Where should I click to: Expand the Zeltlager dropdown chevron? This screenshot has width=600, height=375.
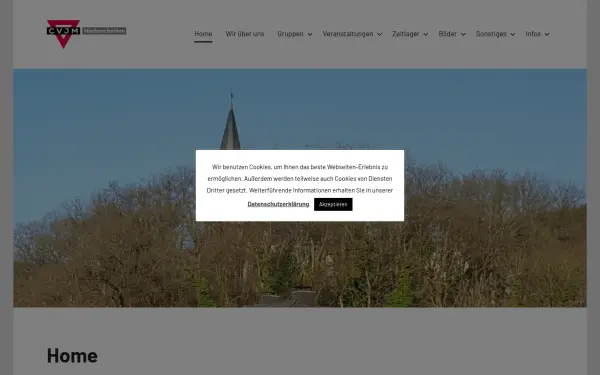(x=426, y=34)
